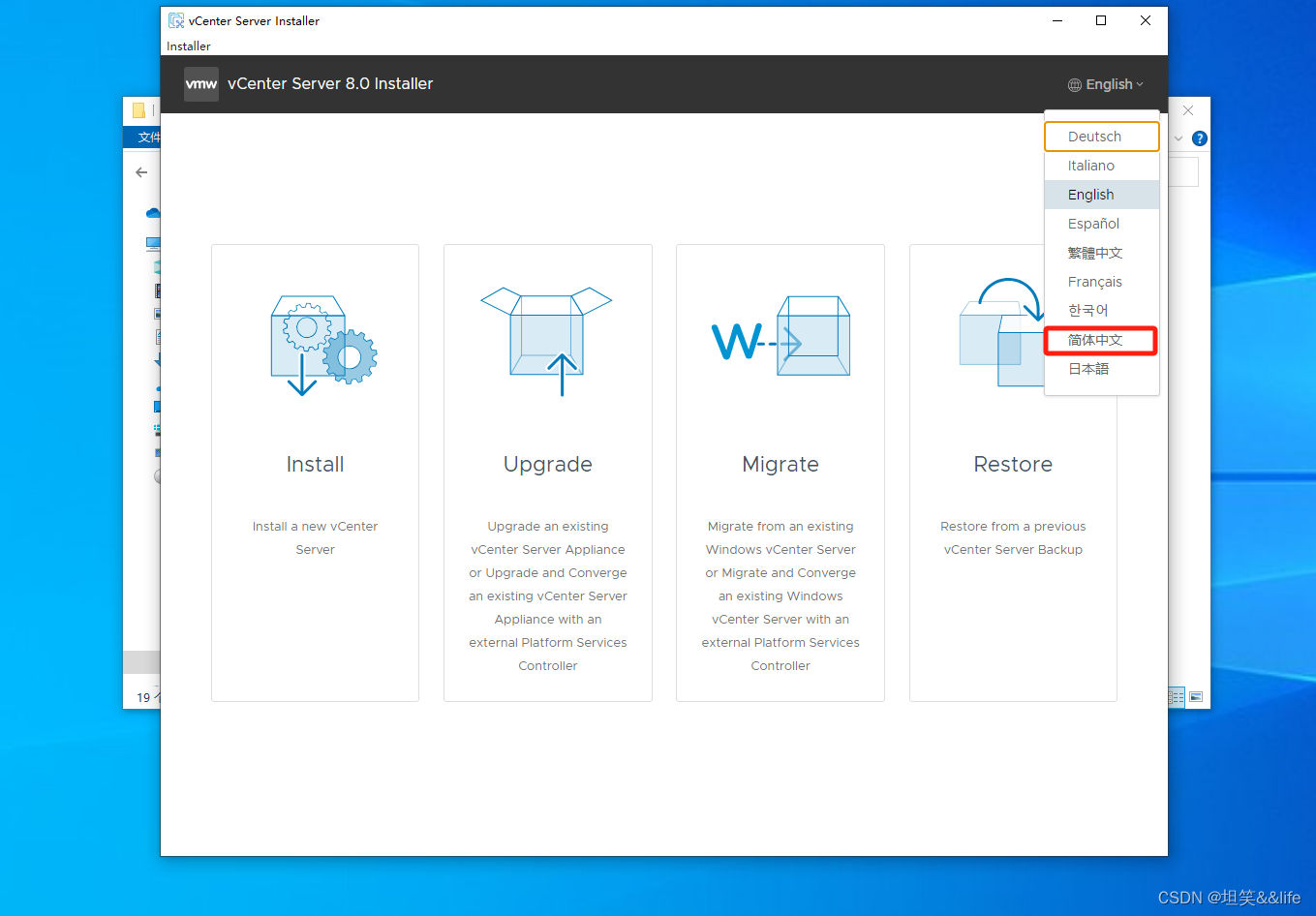Viewport: 1316px width, 916px height.
Task: Click the Restore cube icon
Action: click(1001, 333)
